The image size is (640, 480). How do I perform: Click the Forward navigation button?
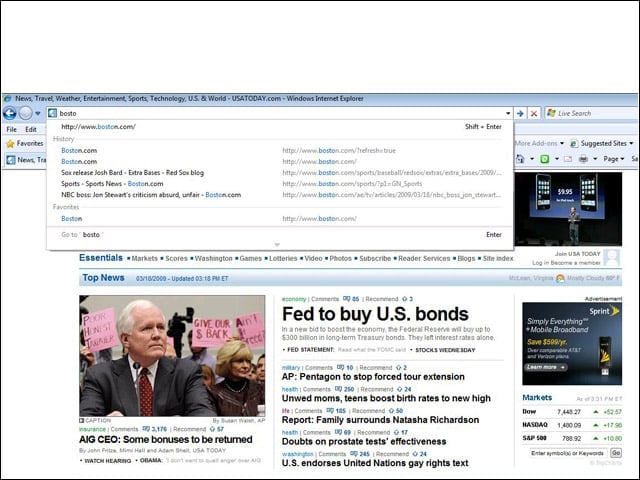[x=25, y=113]
